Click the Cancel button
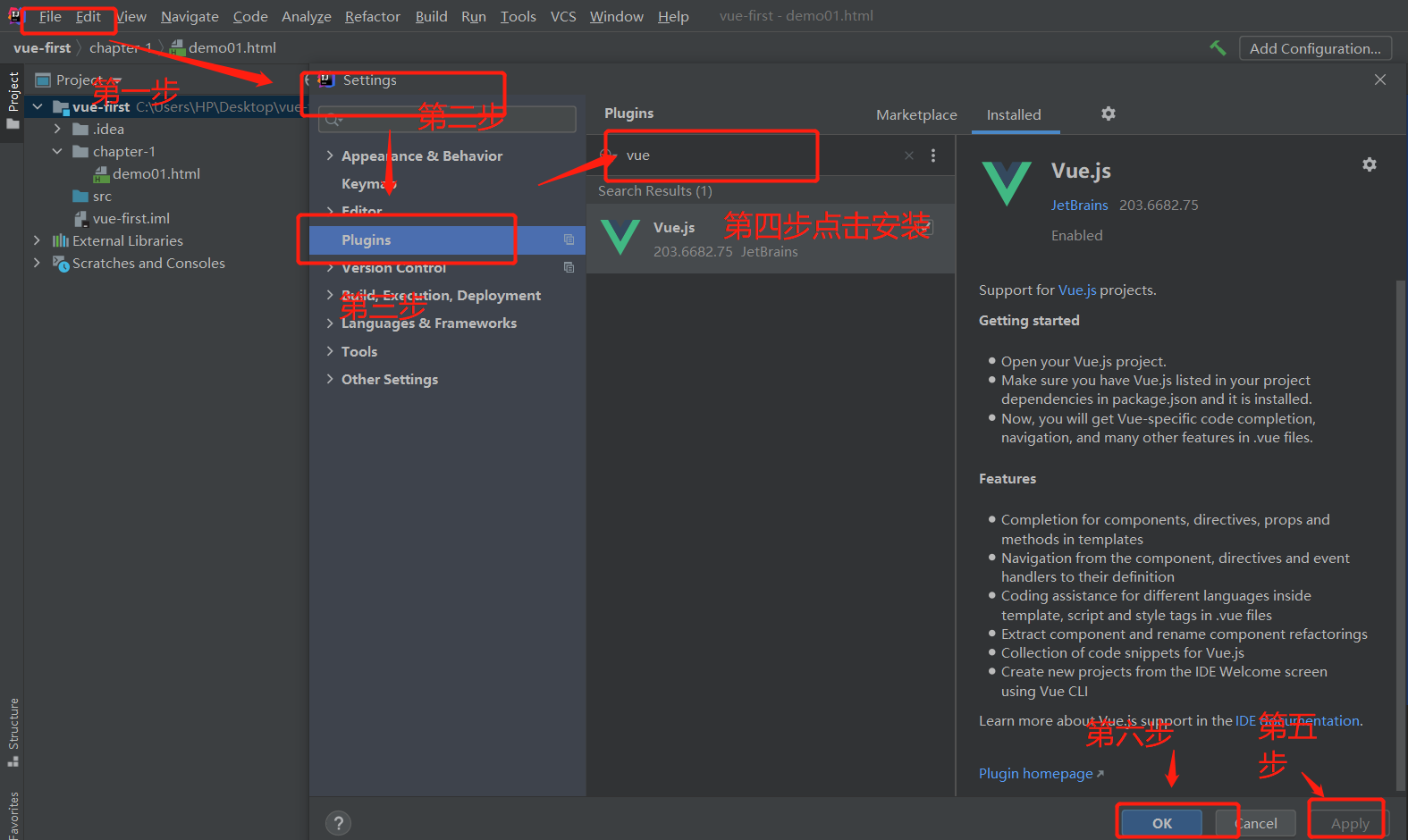1408x840 pixels. pos(1256,823)
